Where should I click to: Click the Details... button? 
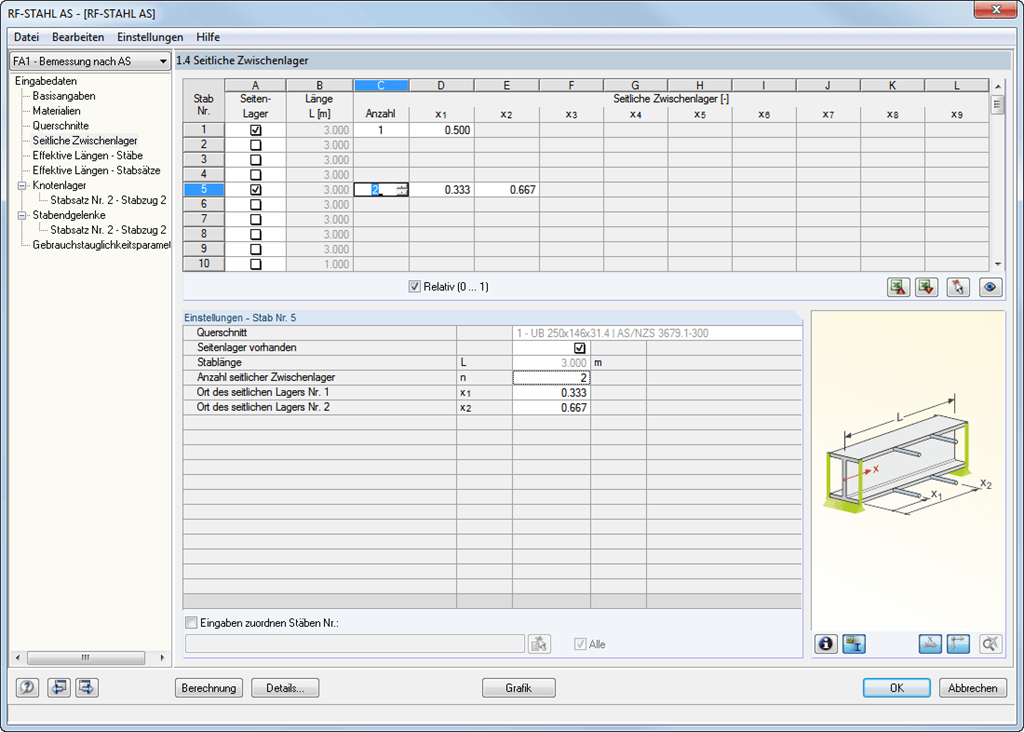285,688
